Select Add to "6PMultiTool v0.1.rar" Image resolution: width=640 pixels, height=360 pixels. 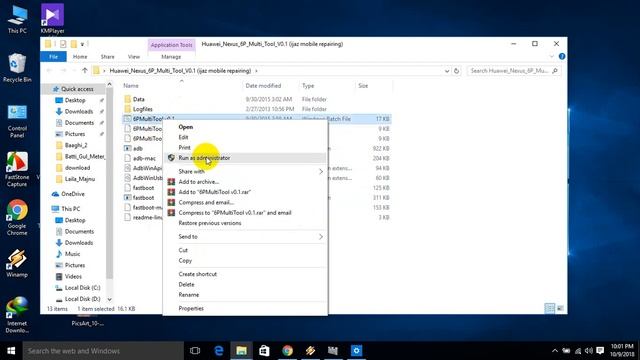tap(246, 192)
